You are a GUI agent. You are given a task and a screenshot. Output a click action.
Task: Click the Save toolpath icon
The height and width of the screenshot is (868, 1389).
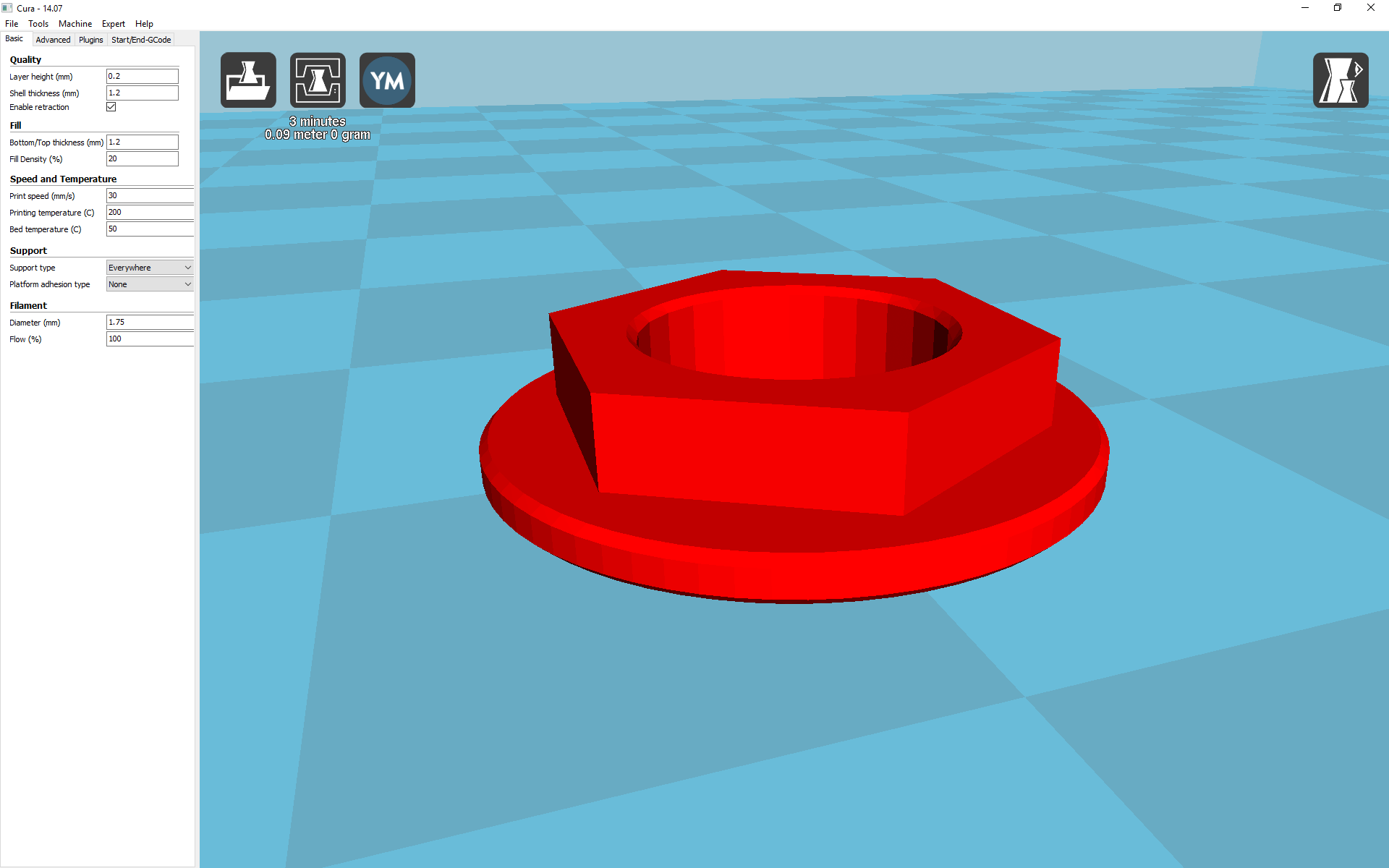pyautogui.click(x=318, y=80)
